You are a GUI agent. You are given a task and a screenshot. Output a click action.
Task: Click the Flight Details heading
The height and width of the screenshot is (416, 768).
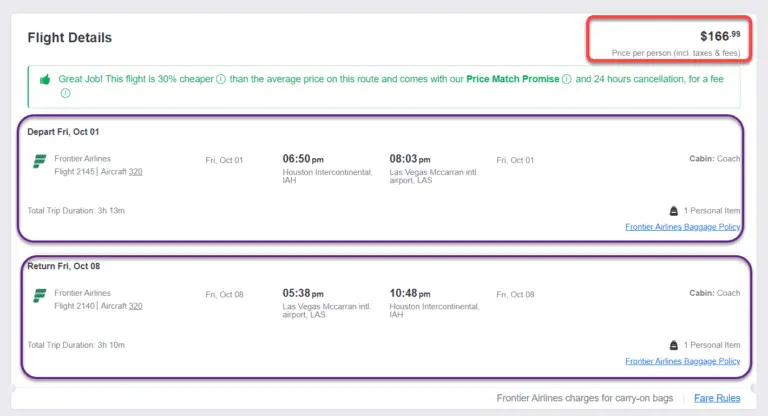[70, 38]
